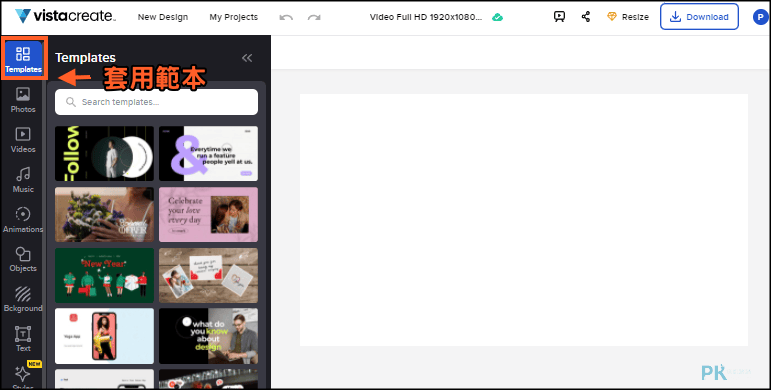Collapse the Templates panel with double chevron
The height and width of the screenshot is (390, 771).
[x=247, y=58]
